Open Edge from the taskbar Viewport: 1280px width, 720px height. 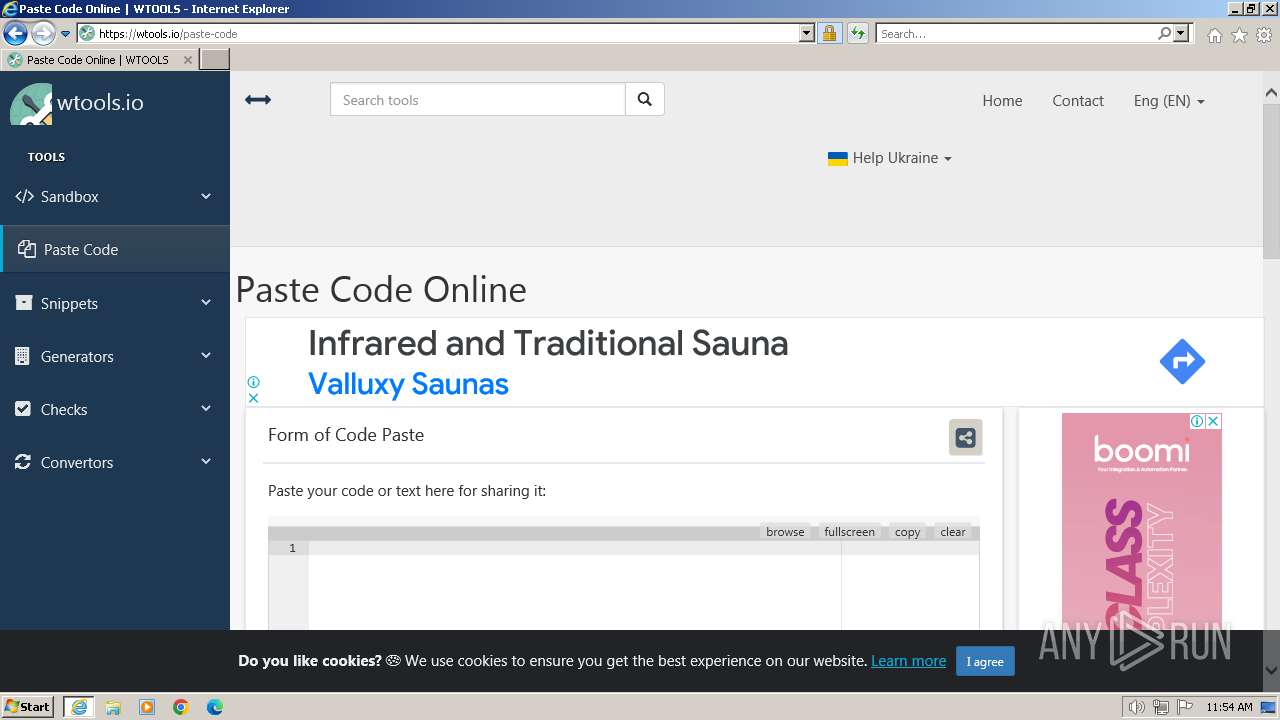point(215,707)
